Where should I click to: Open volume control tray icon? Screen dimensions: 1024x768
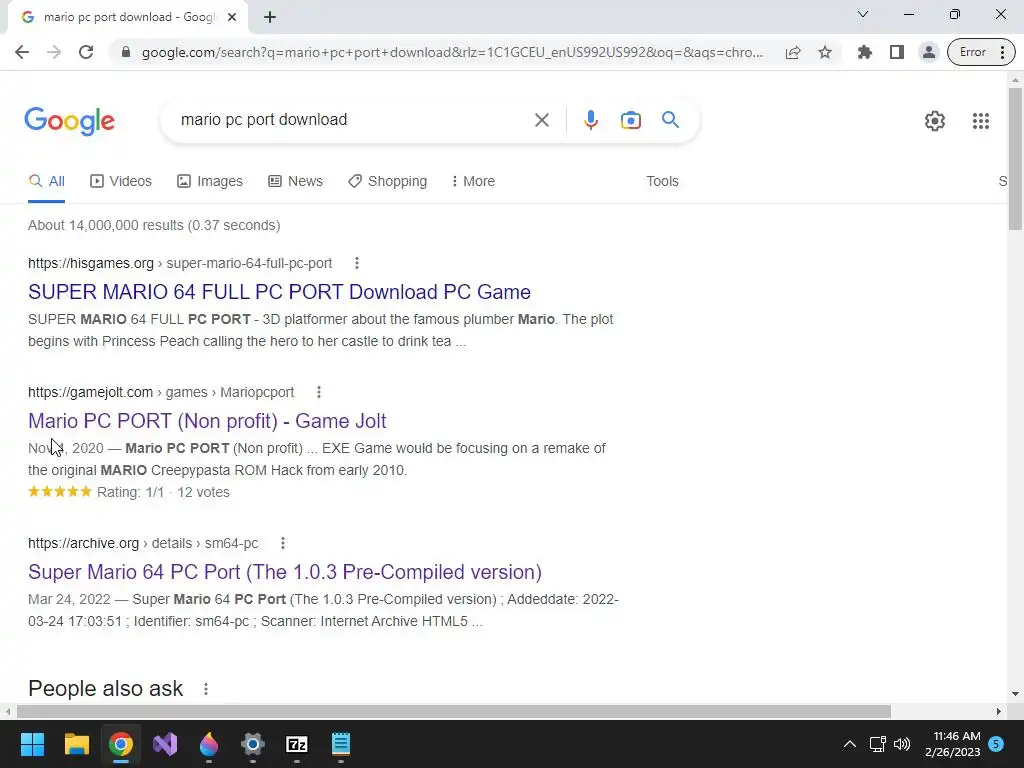coord(902,744)
